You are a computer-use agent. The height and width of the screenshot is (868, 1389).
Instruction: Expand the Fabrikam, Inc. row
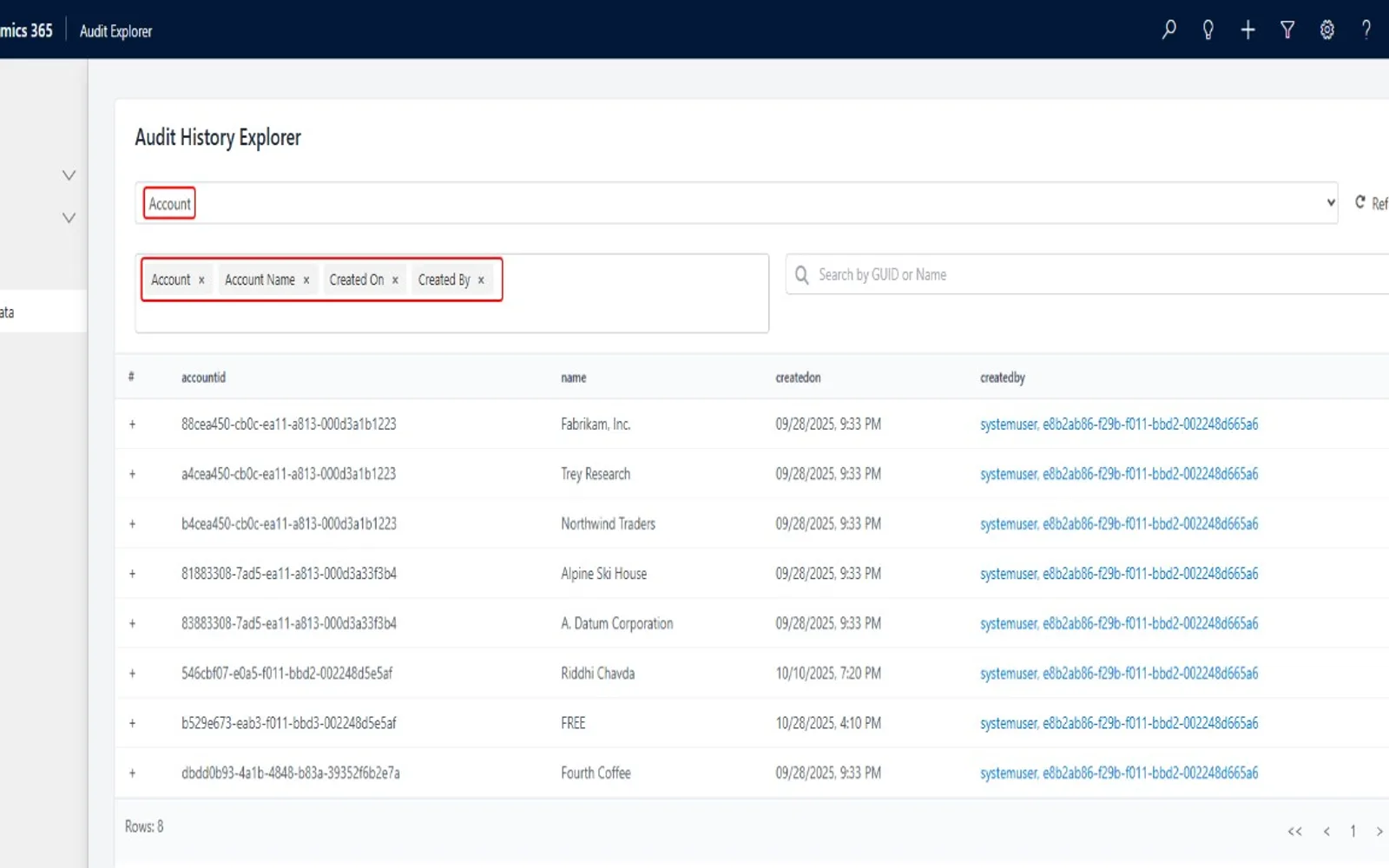132,424
